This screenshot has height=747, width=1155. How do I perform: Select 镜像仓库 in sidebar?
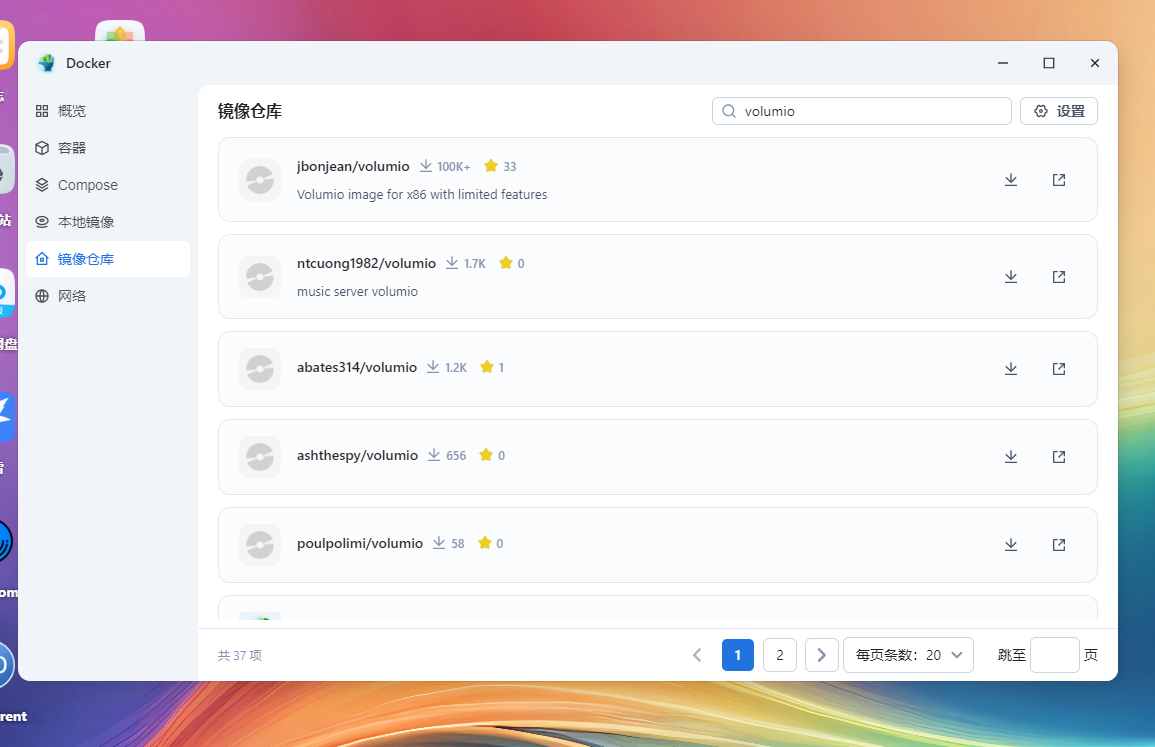coord(108,259)
